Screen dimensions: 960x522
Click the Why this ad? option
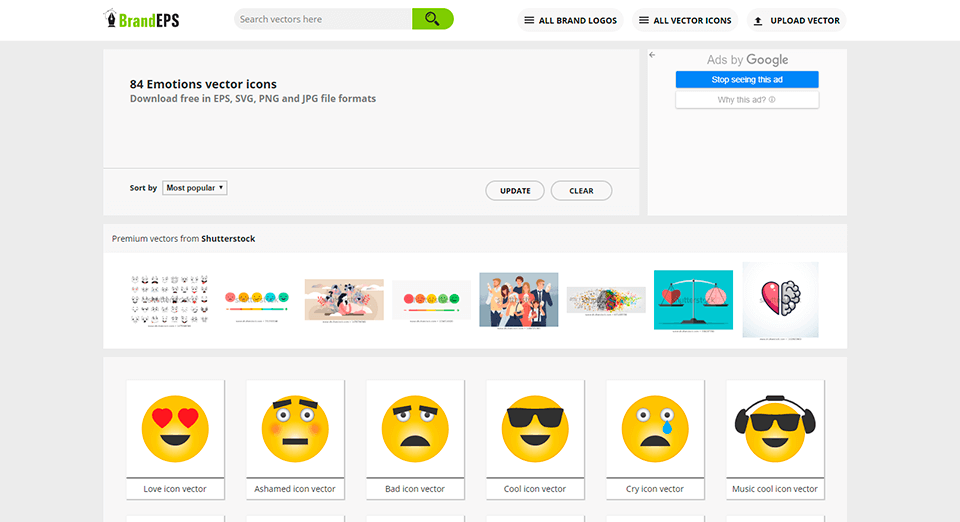747,100
